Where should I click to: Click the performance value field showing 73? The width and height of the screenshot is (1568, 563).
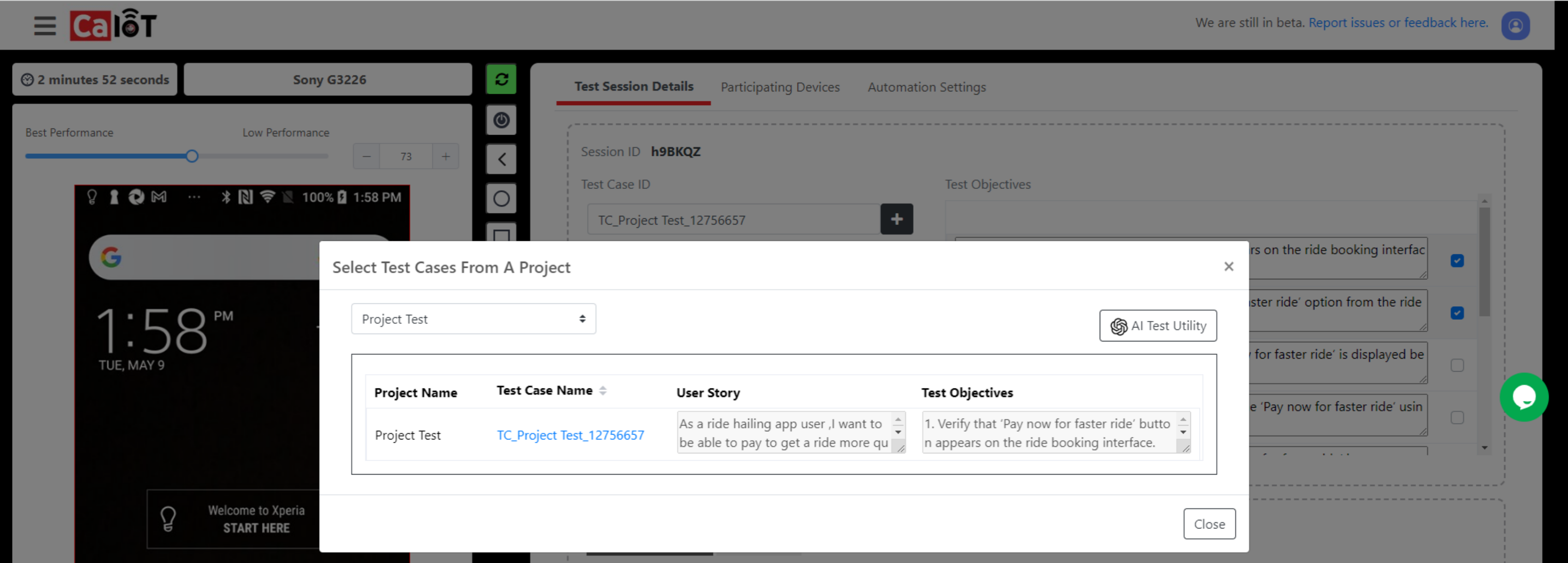(406, 157)
